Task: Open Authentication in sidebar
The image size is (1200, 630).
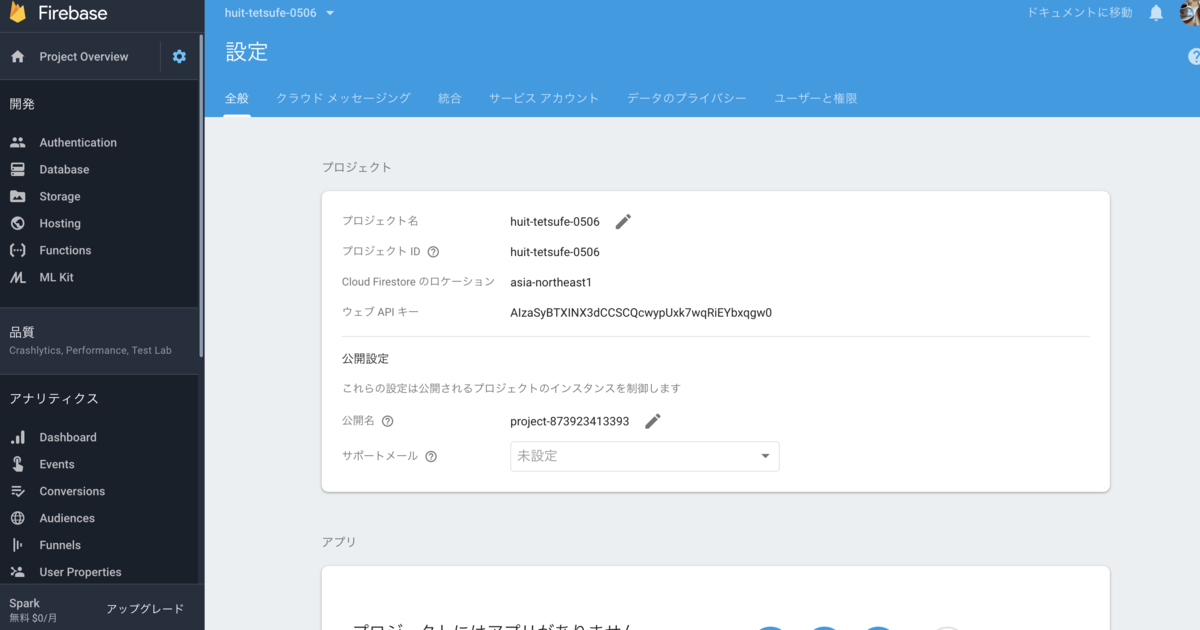Action: 78,143
